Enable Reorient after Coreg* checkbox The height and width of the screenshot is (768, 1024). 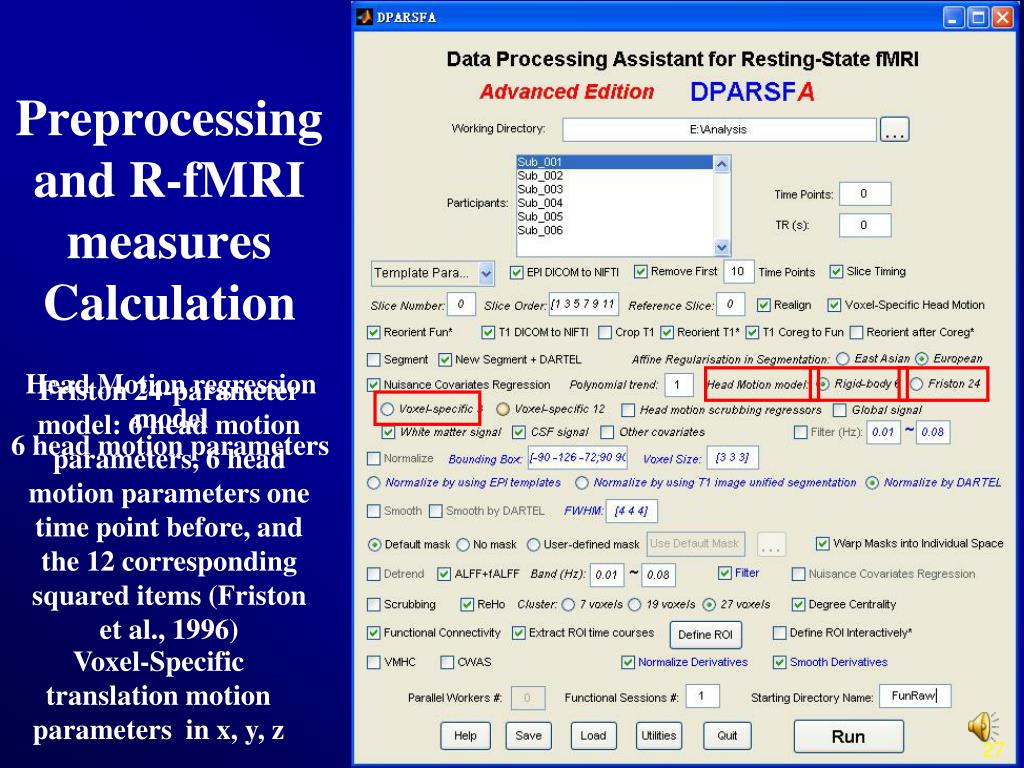click(x=856, y=332)
